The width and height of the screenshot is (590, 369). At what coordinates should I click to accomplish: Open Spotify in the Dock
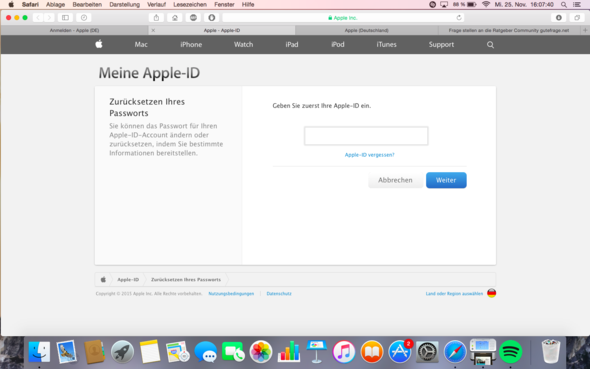point(510,352)
